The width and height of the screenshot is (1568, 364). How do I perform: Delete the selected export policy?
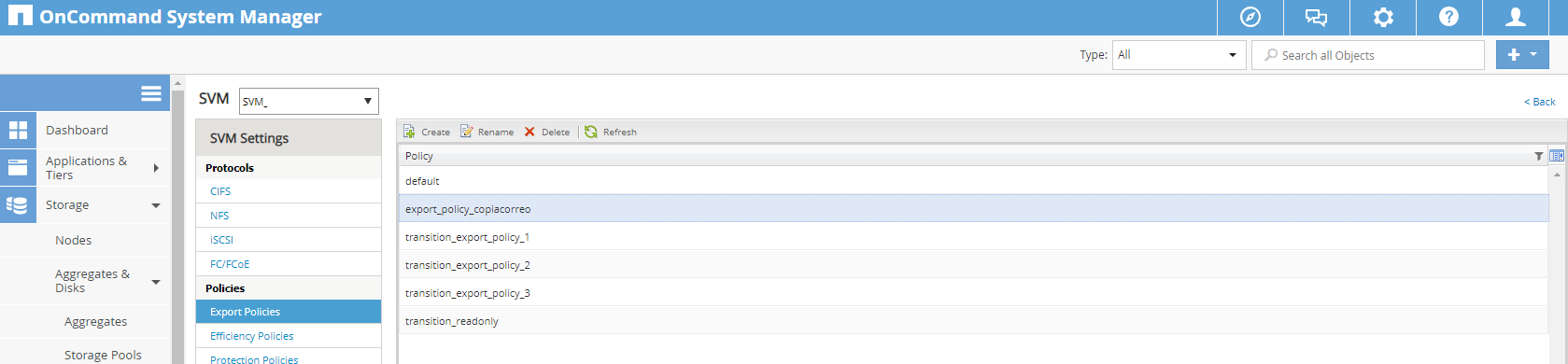coord(546,132)
